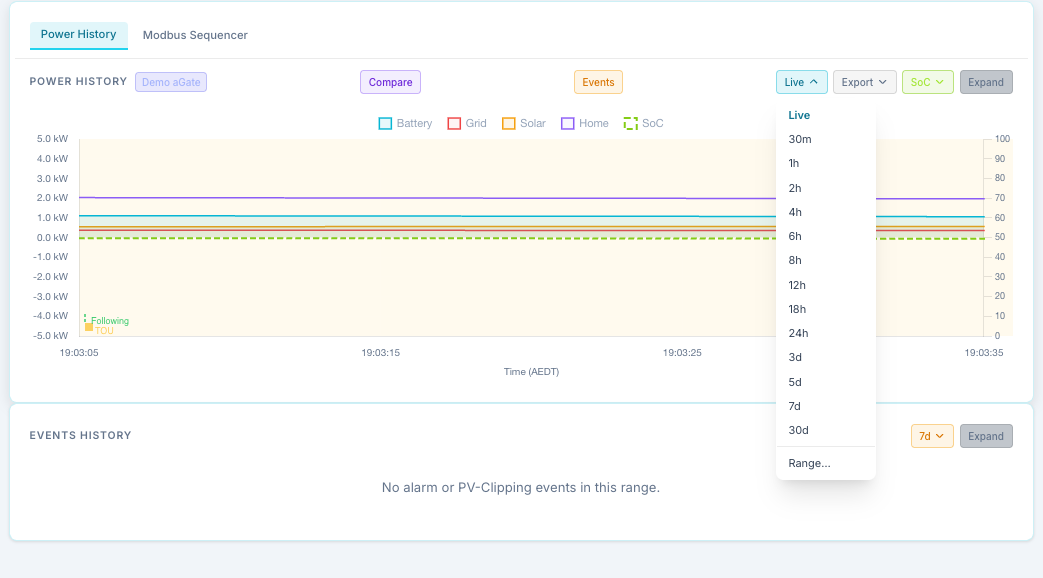Click the Demo aGate badge
The height and width of the screenshot is (578, 1043).
click(x=171, y=82)
